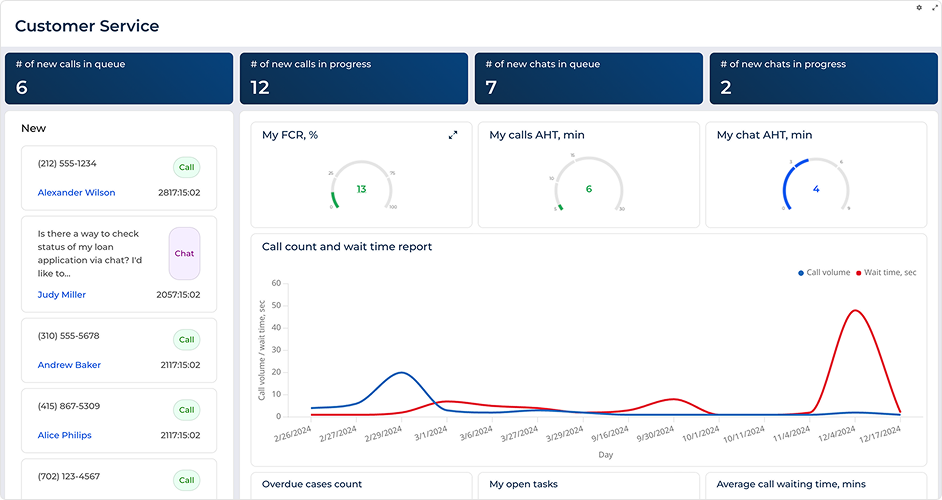The height and width of the screenshot is (500, 942).
Task: Select the new chats in queue tile
Action: click(588, 78)
